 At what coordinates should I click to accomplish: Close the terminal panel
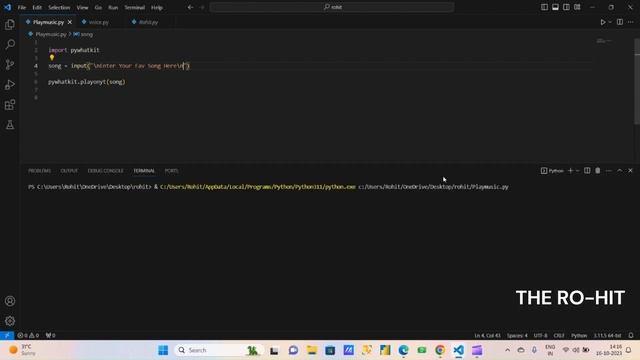coord(630,171)
